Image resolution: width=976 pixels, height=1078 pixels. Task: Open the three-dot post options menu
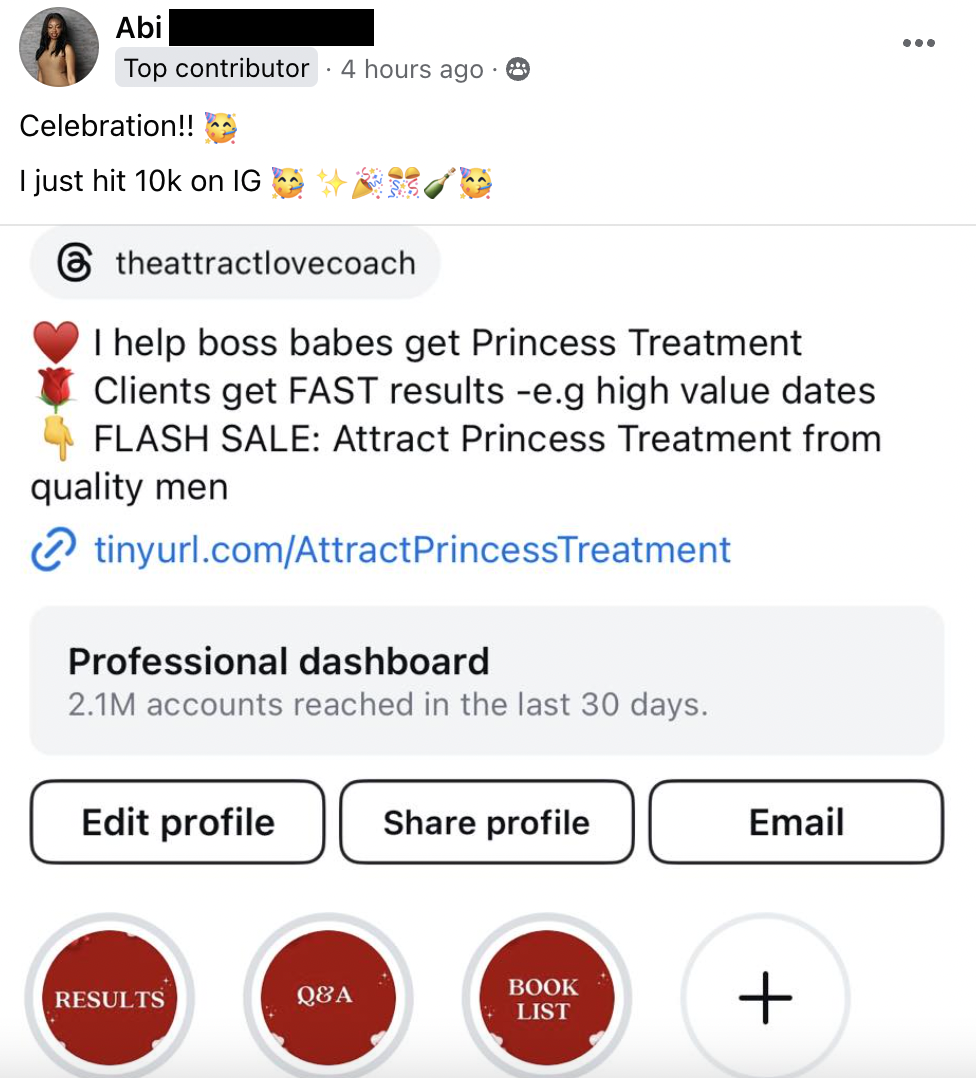[x=918, y=43]
